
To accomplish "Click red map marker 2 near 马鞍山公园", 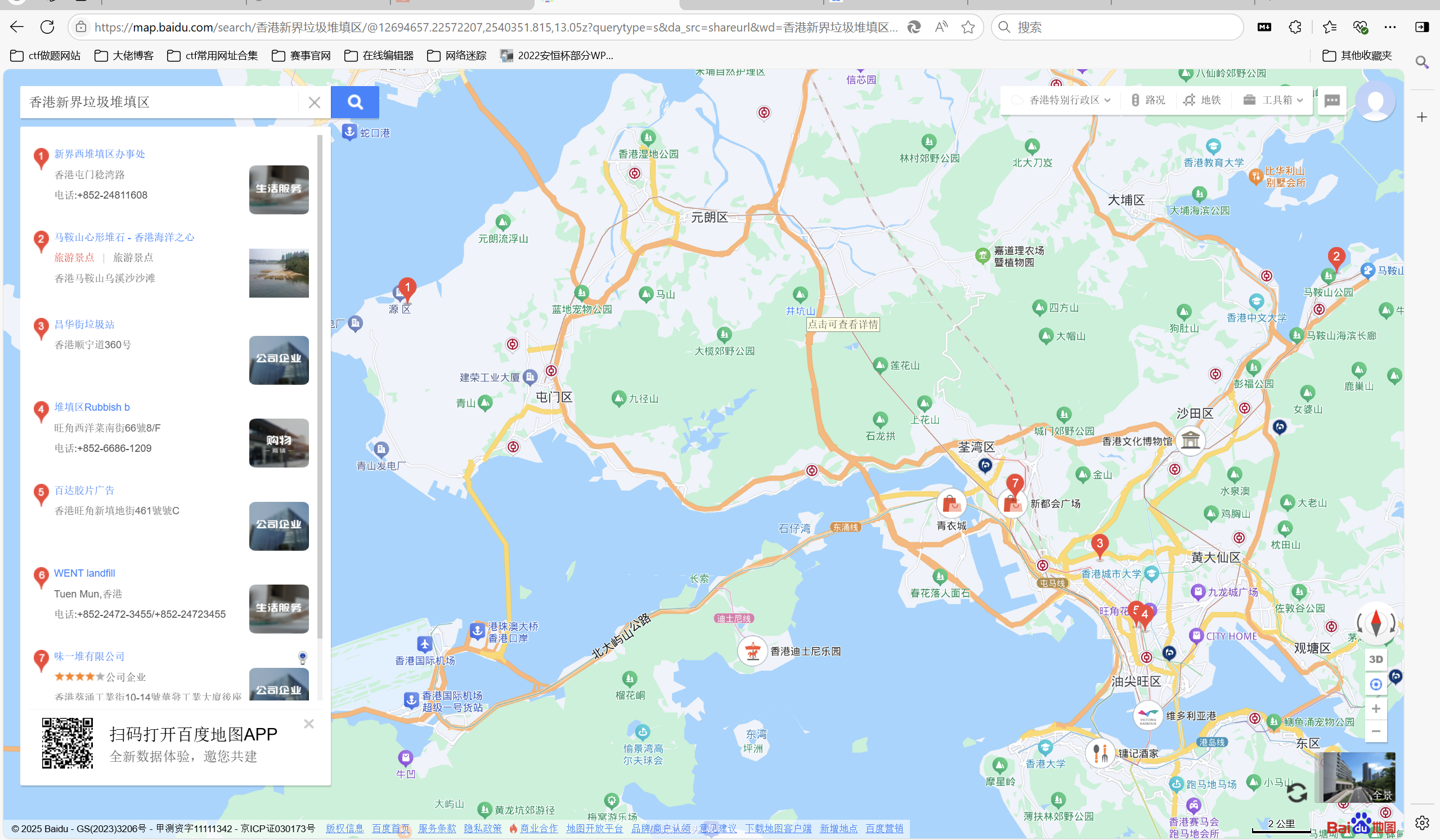I will [1336, 259].
